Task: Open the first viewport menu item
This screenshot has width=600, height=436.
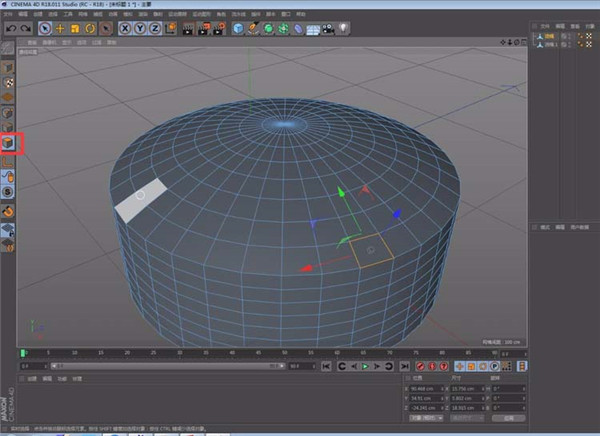Action: (32, 43)
